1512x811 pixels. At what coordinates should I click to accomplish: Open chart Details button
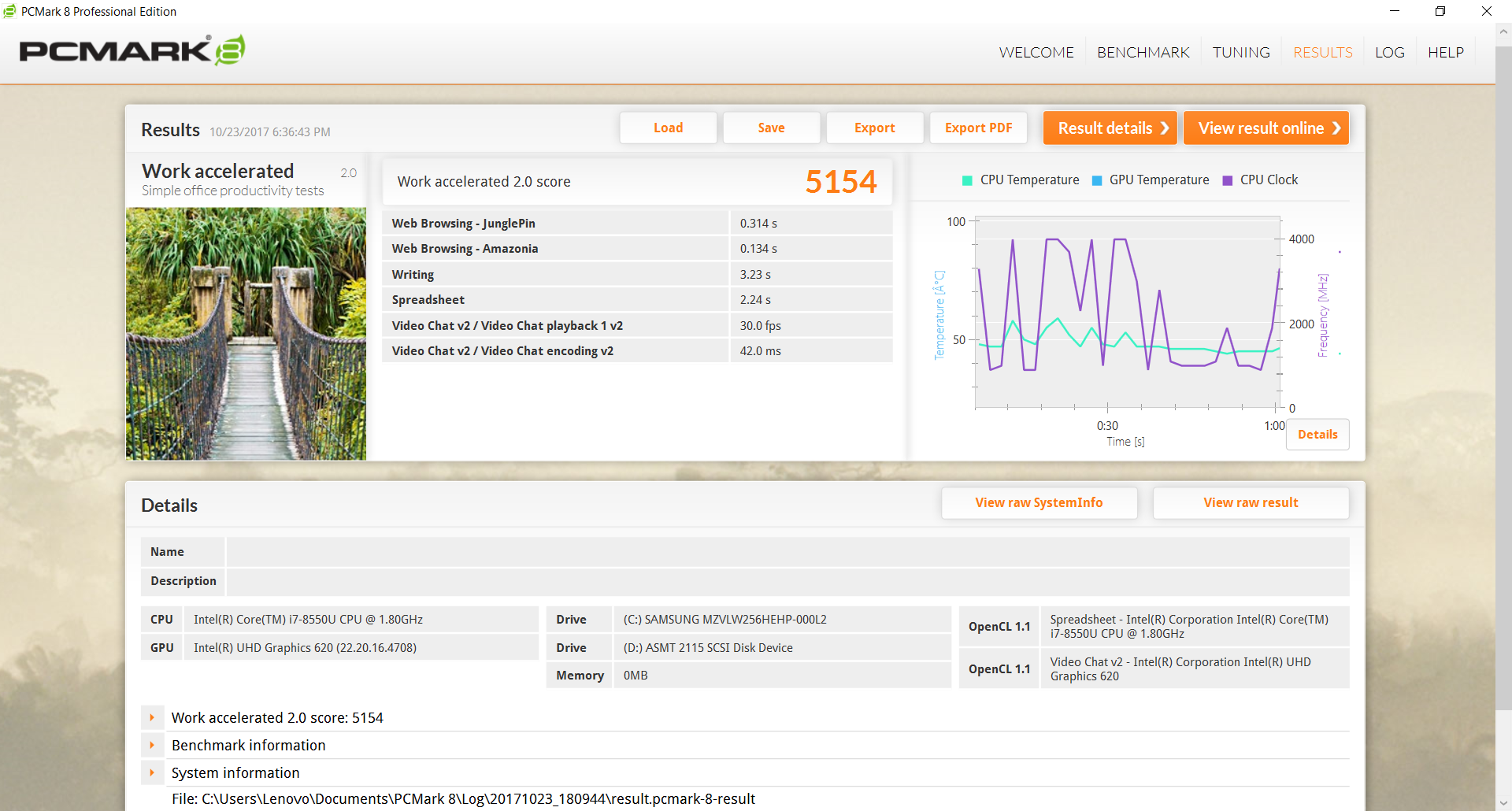click(1317, 435)
